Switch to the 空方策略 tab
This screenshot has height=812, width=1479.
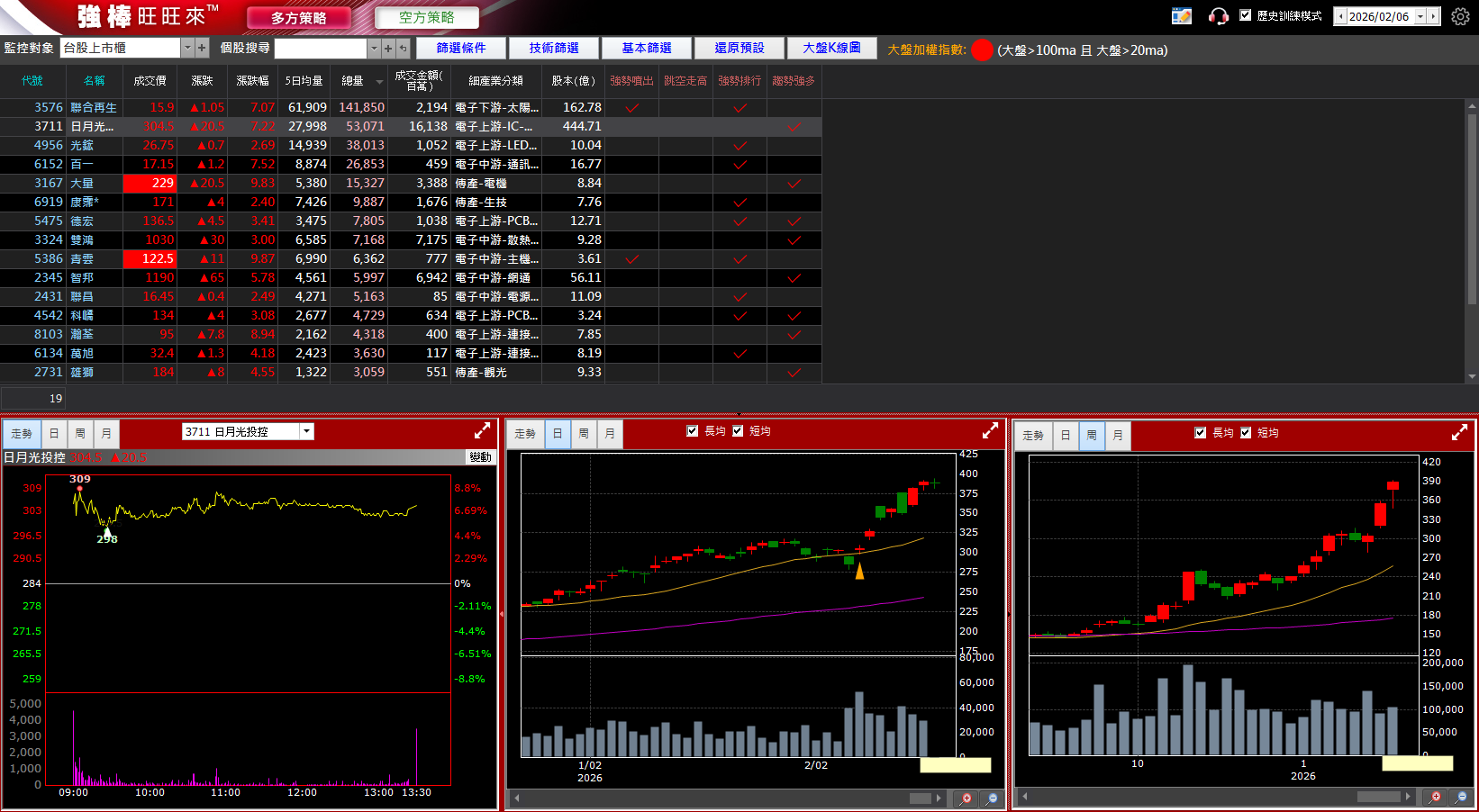pos(426,17)
